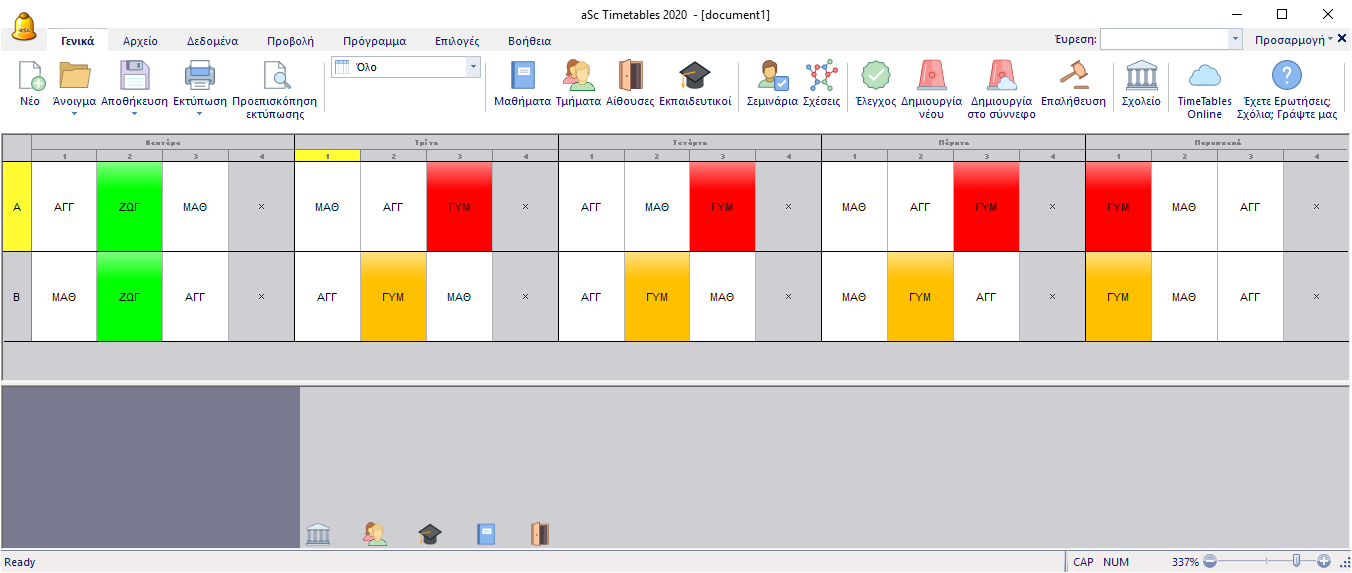Click the TimeTables Online cloud icon

[x=1204, y=77]
